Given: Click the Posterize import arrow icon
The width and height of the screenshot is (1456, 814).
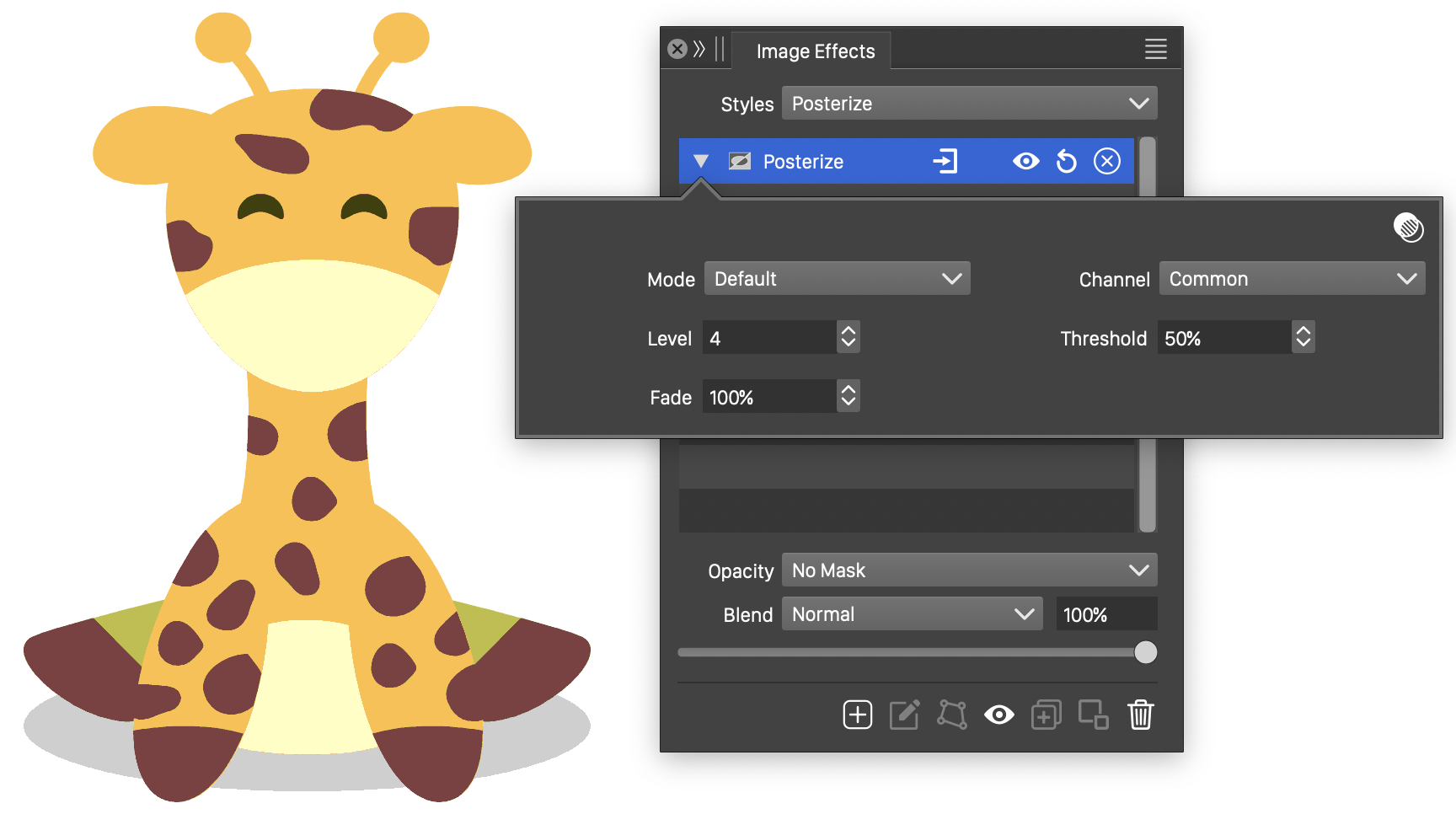Looking at the screenshot, I should 945,161.
